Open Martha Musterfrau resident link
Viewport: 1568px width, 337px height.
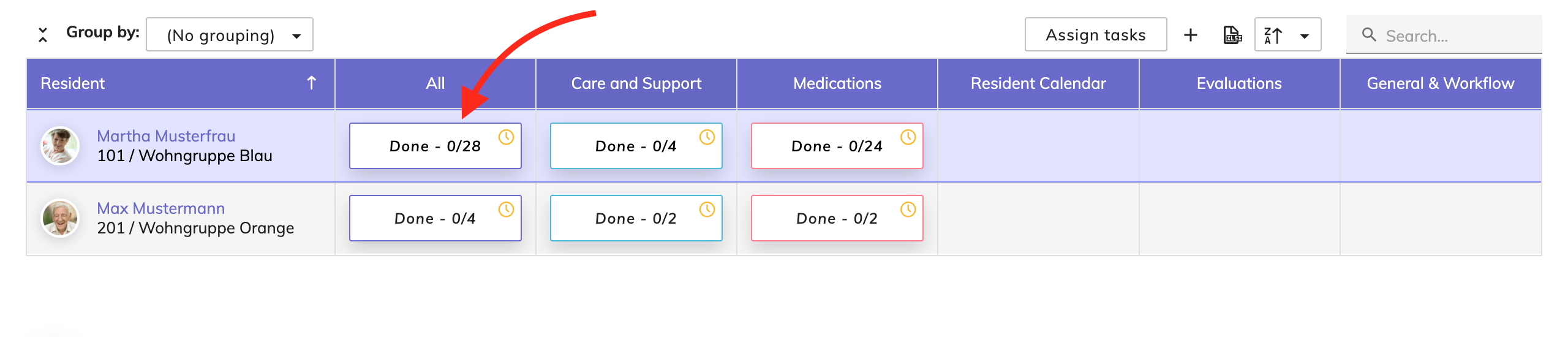pos(166,136)
